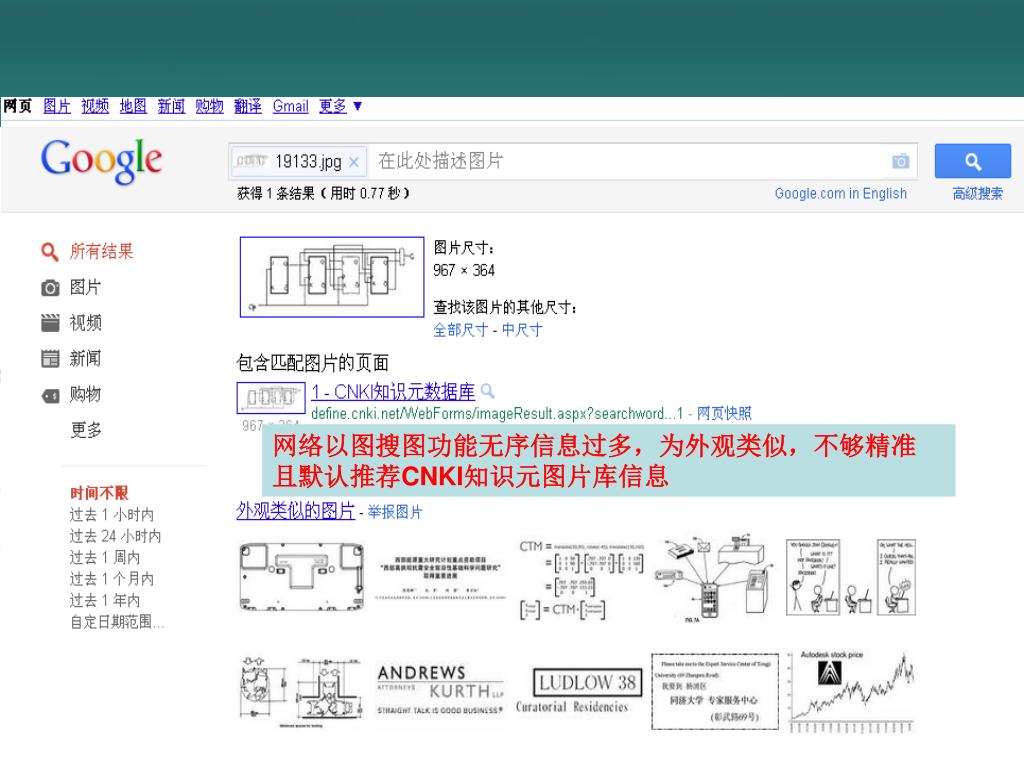
Task: Click the red magnifier beside 所有结果
Action: point(49,251)
